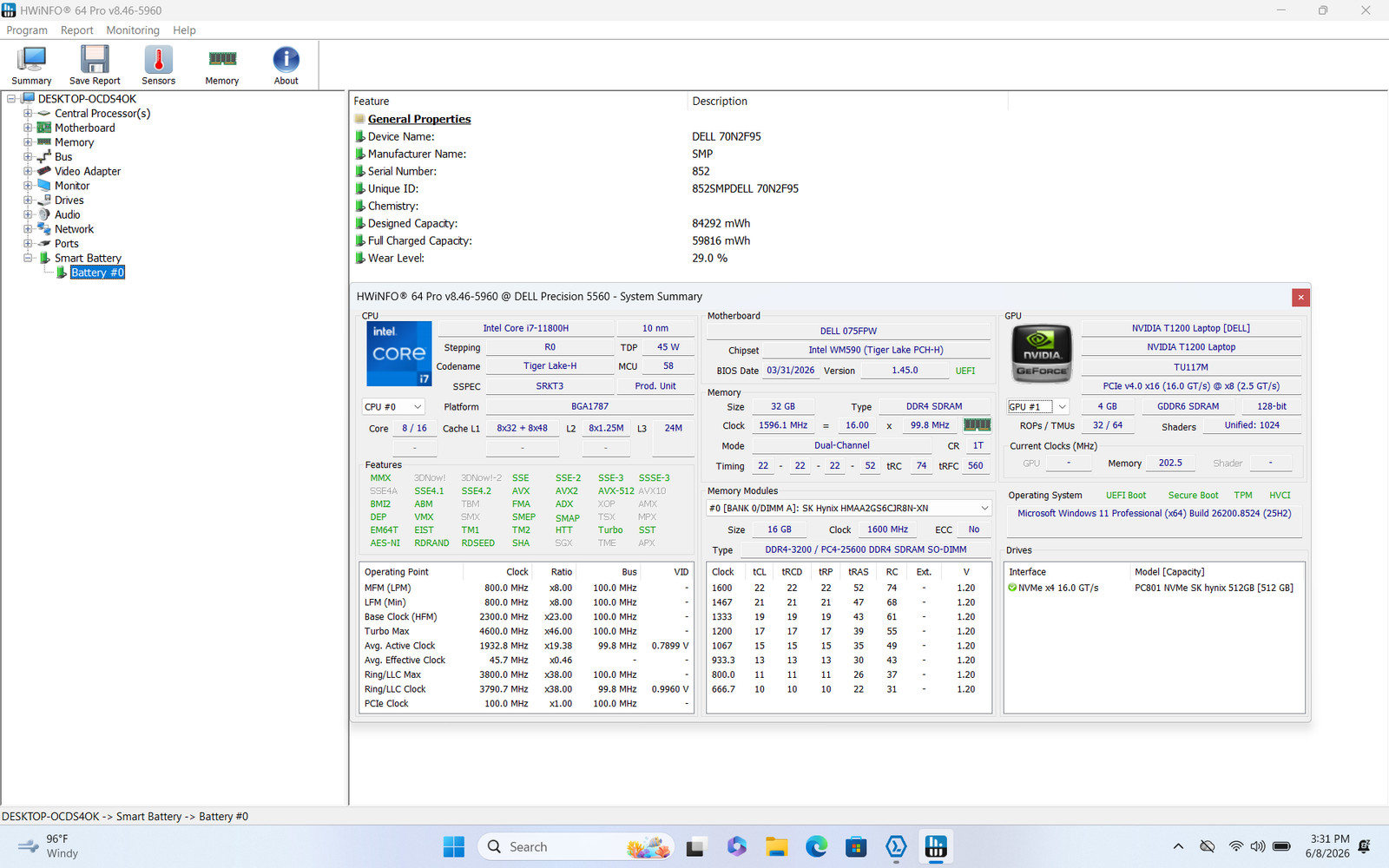Expand the Video Adapter tree node
Screen dimensions: 1389x868
pos(28,171)
